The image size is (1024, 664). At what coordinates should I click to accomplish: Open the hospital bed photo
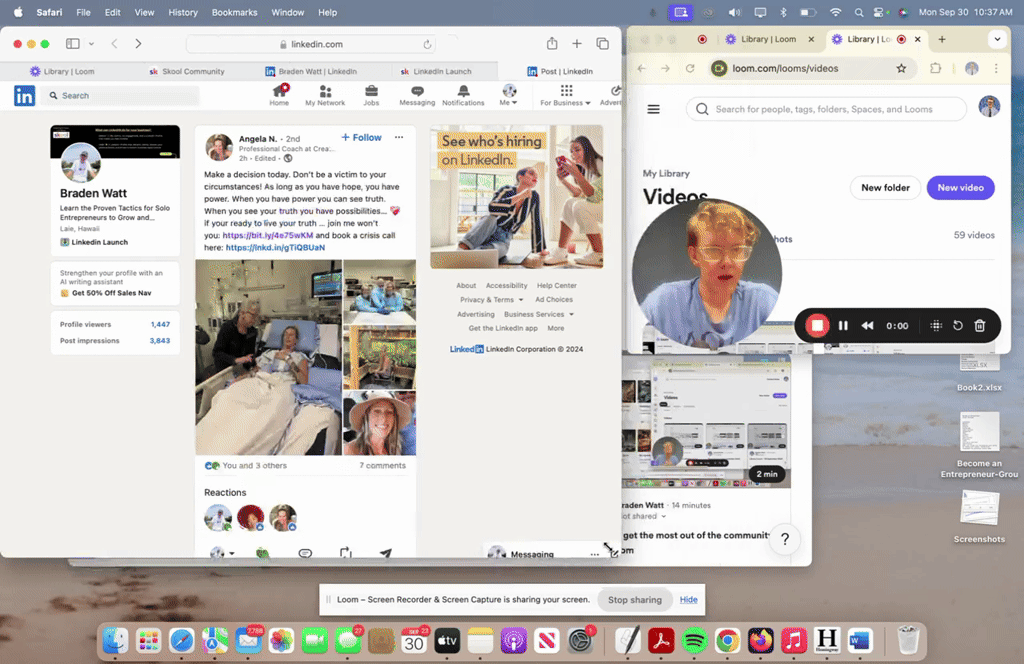[x=268, y=357]
